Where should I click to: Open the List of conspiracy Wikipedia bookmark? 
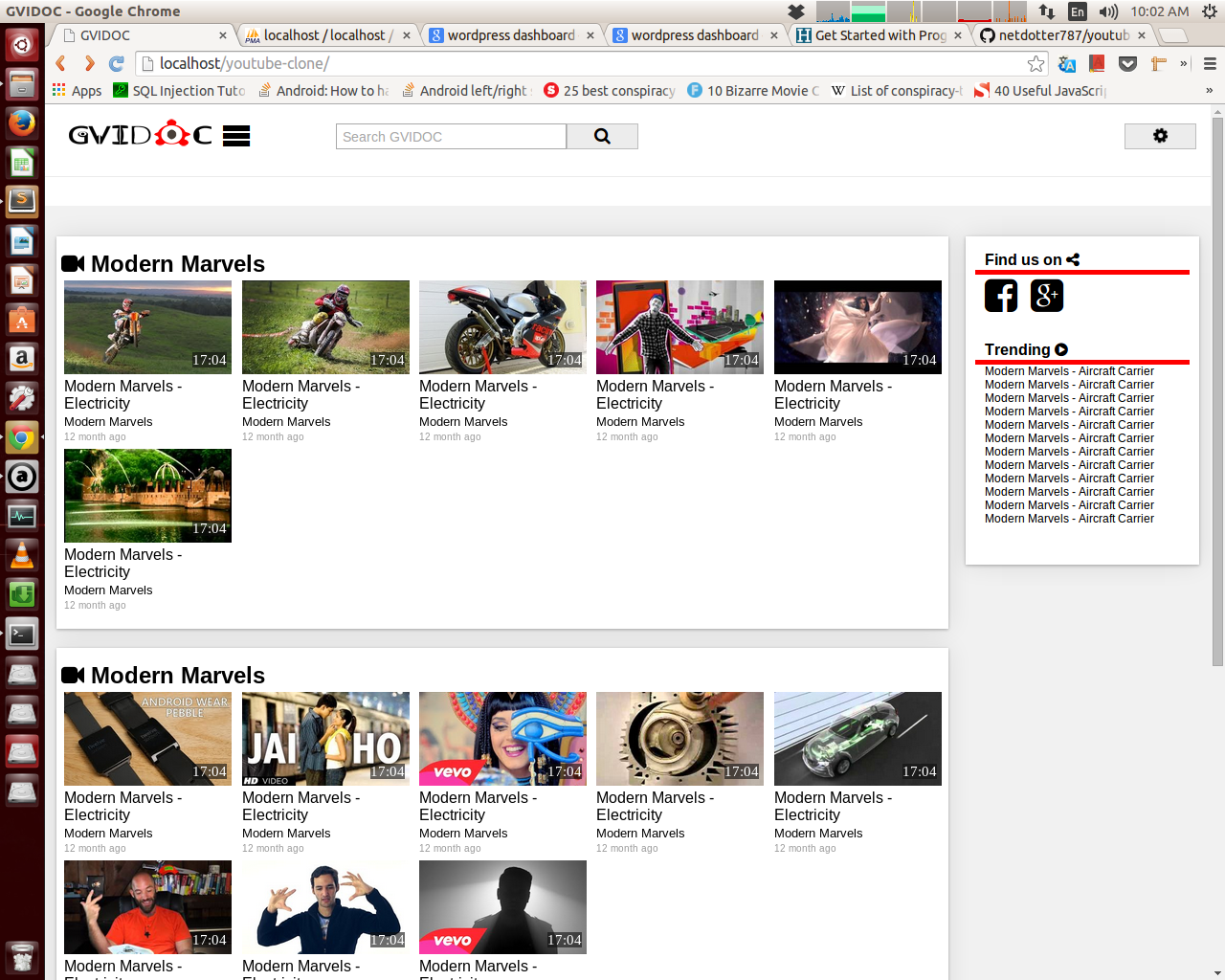897,90
